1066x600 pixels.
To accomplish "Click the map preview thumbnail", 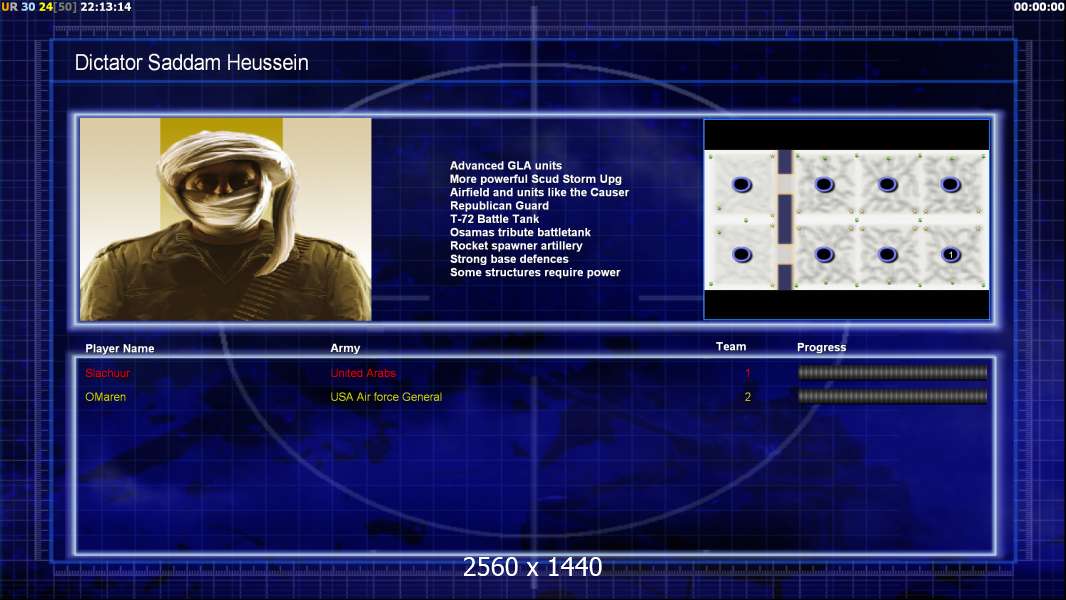I will [846, 219].
